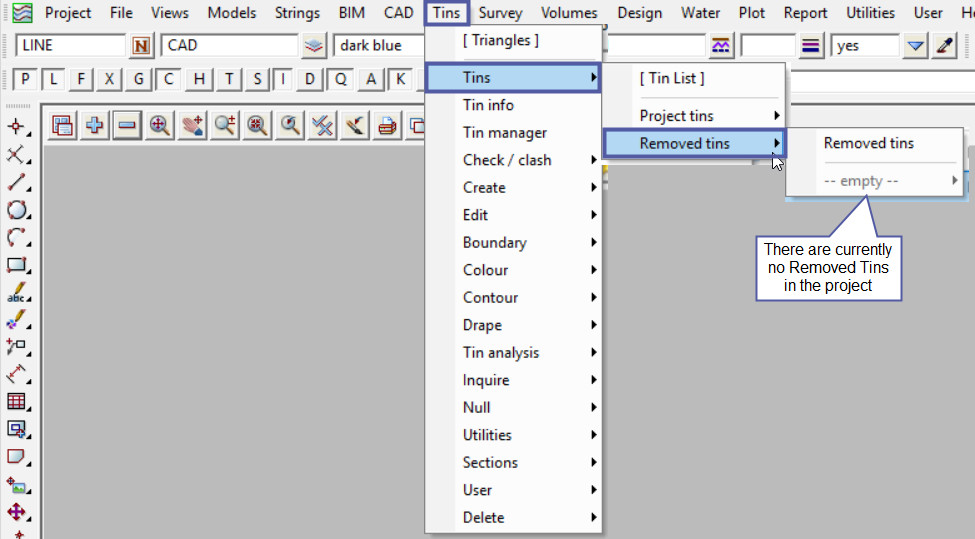Expand the Drape submenu
This screenshot has height=539, width=975.
(x=513, y=325)
